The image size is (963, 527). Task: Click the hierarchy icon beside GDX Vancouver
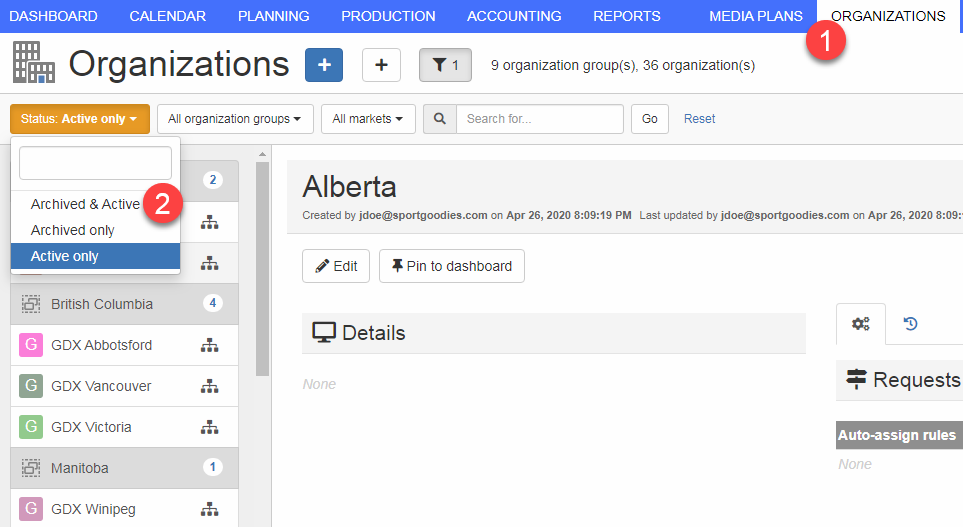(x=209, y=386)
